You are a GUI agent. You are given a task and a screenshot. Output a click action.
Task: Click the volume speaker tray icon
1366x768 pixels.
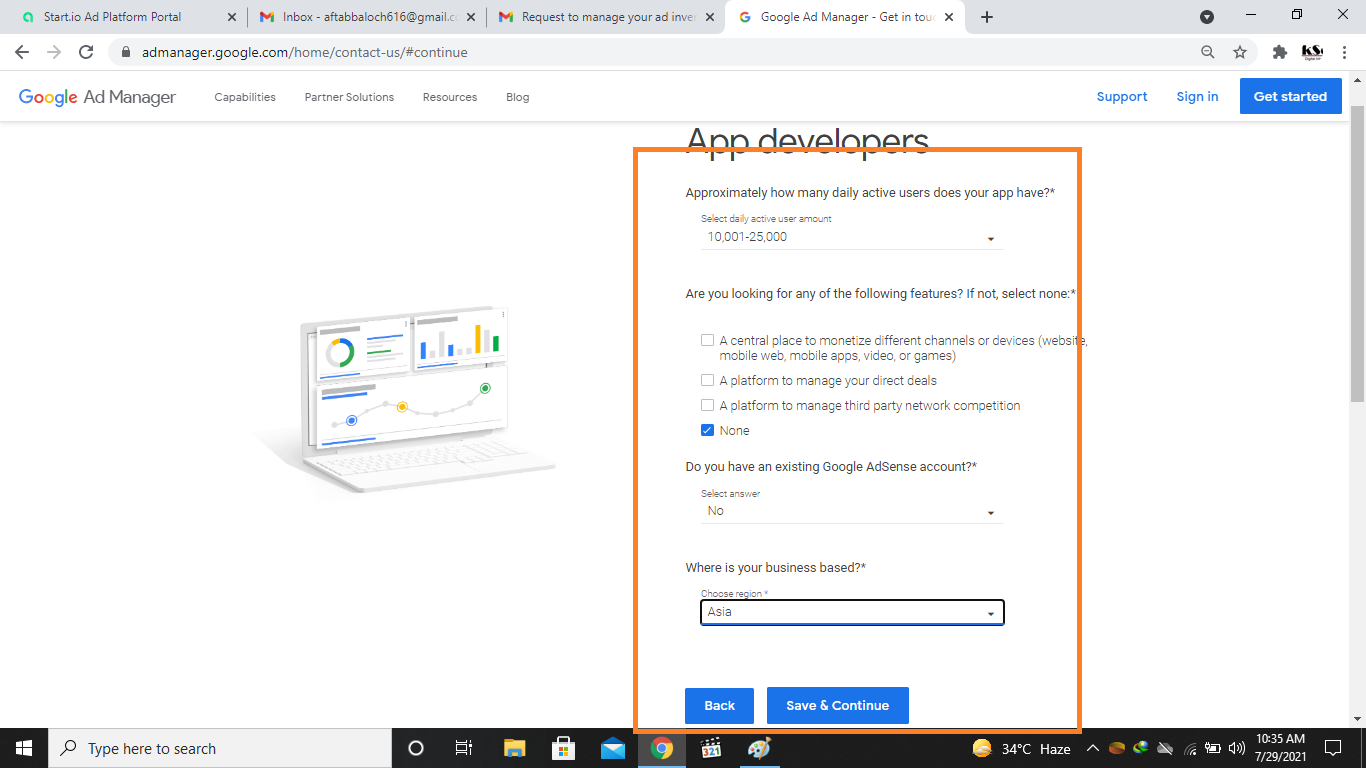click(x=1236, y=748)
